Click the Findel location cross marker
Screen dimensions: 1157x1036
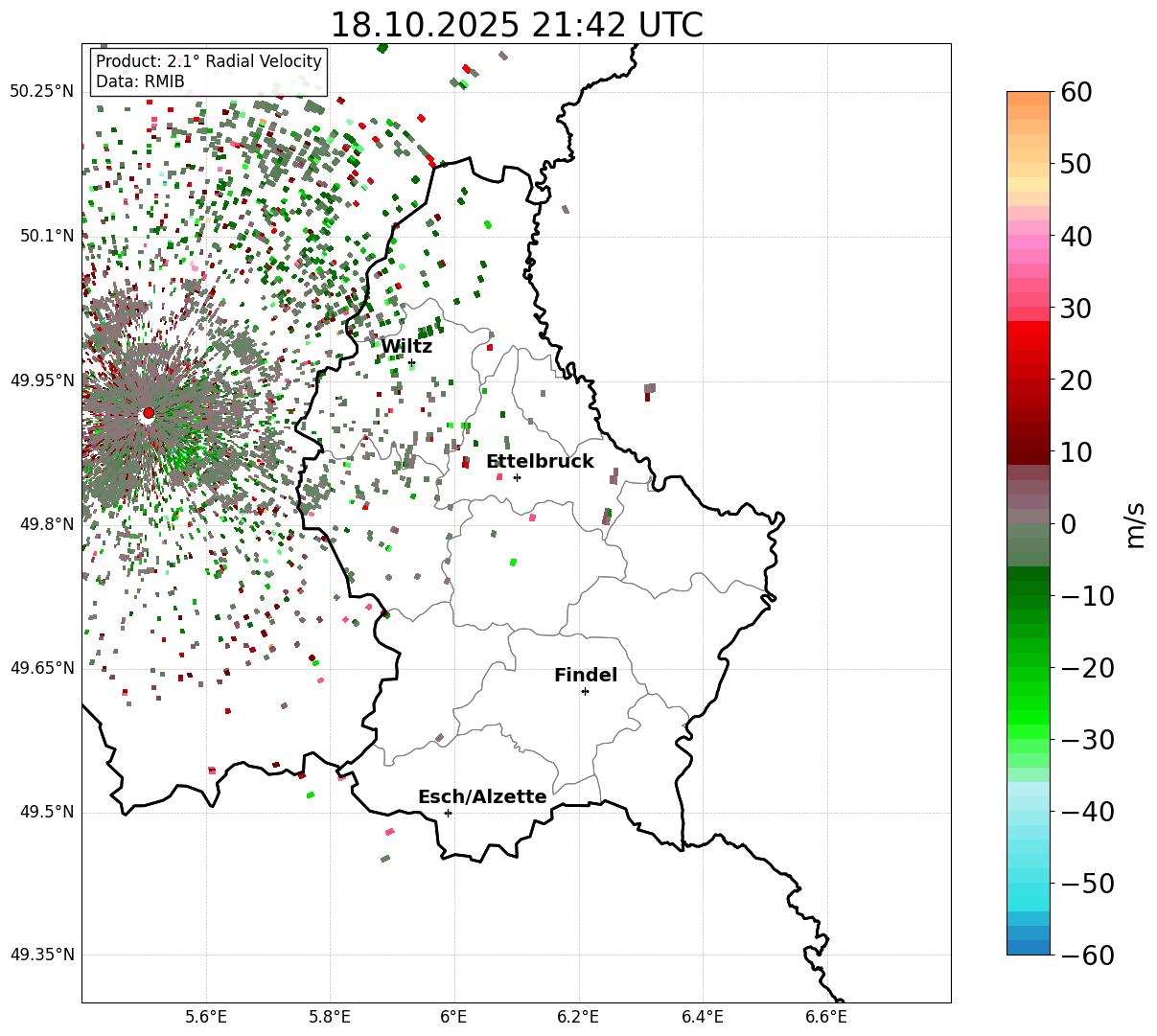coord(585,691)
